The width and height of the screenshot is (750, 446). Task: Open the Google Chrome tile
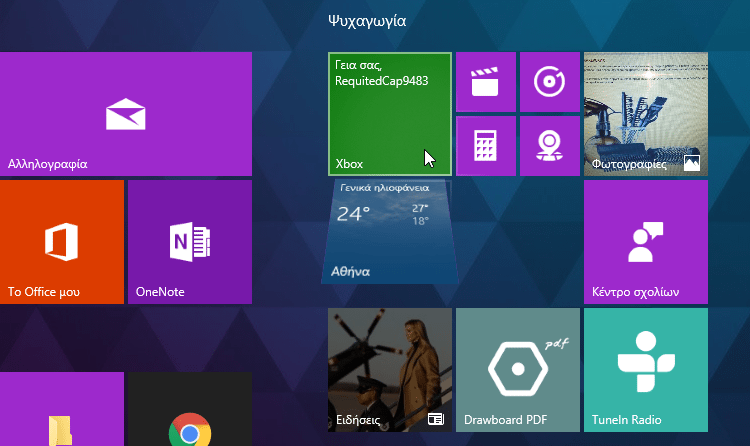click(190, 409)
